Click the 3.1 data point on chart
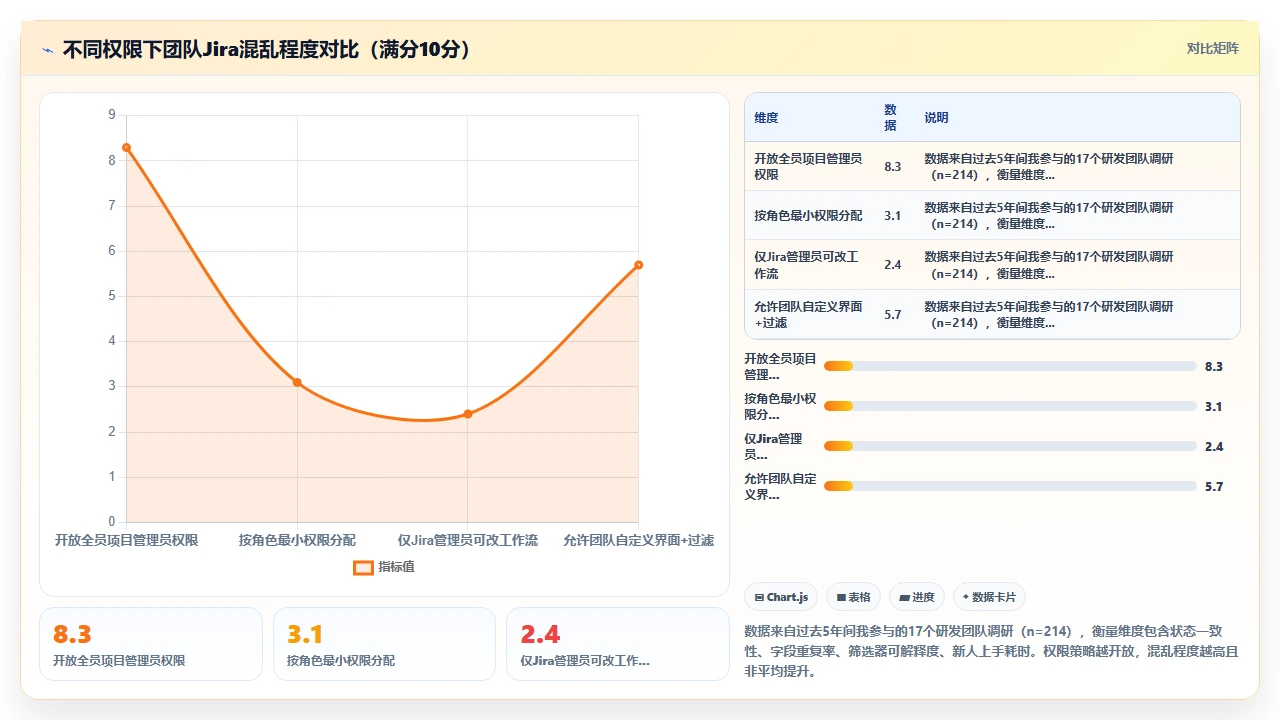 coord(297,382)
